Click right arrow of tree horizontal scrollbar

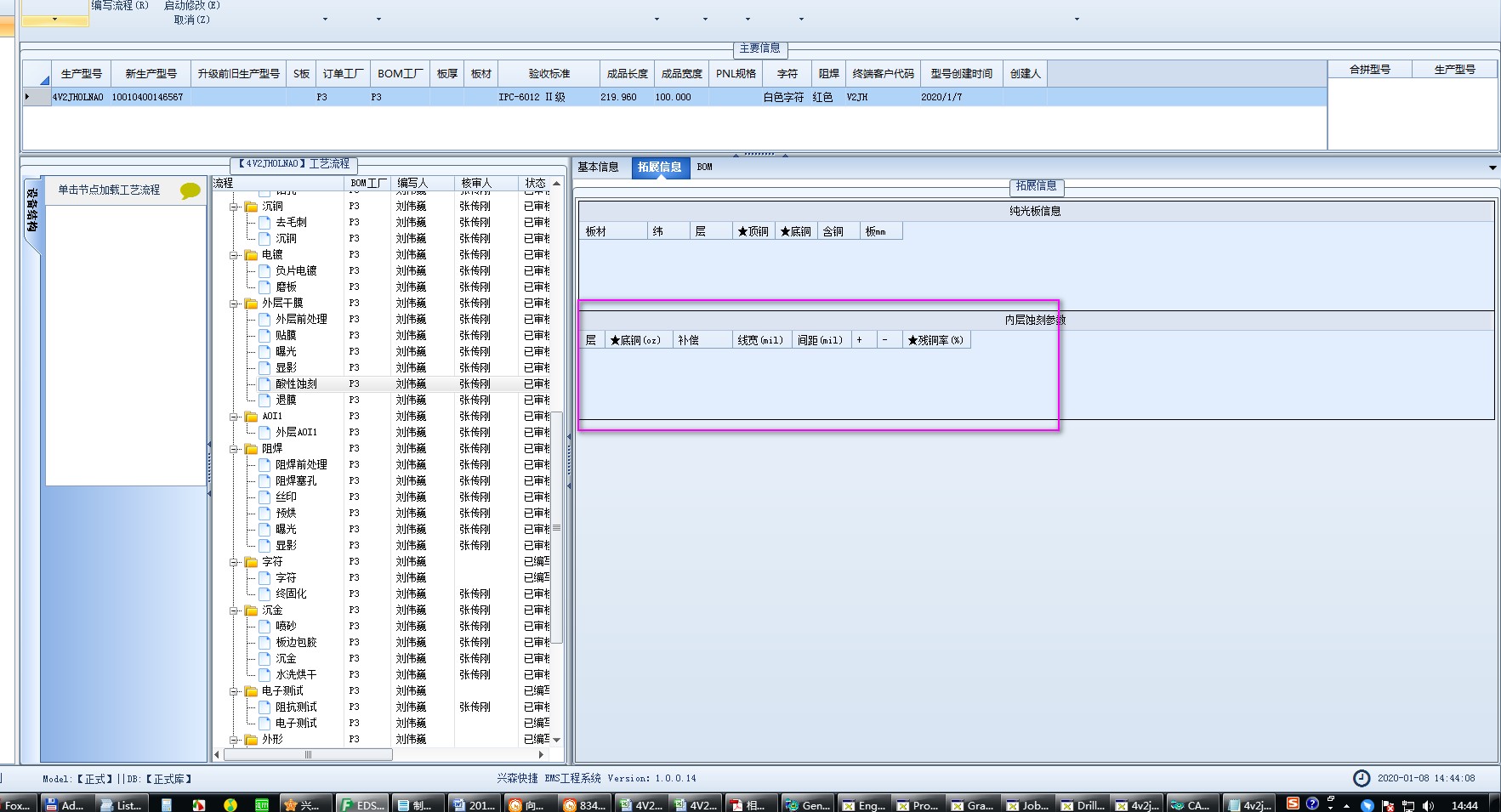tap(541, 754)
